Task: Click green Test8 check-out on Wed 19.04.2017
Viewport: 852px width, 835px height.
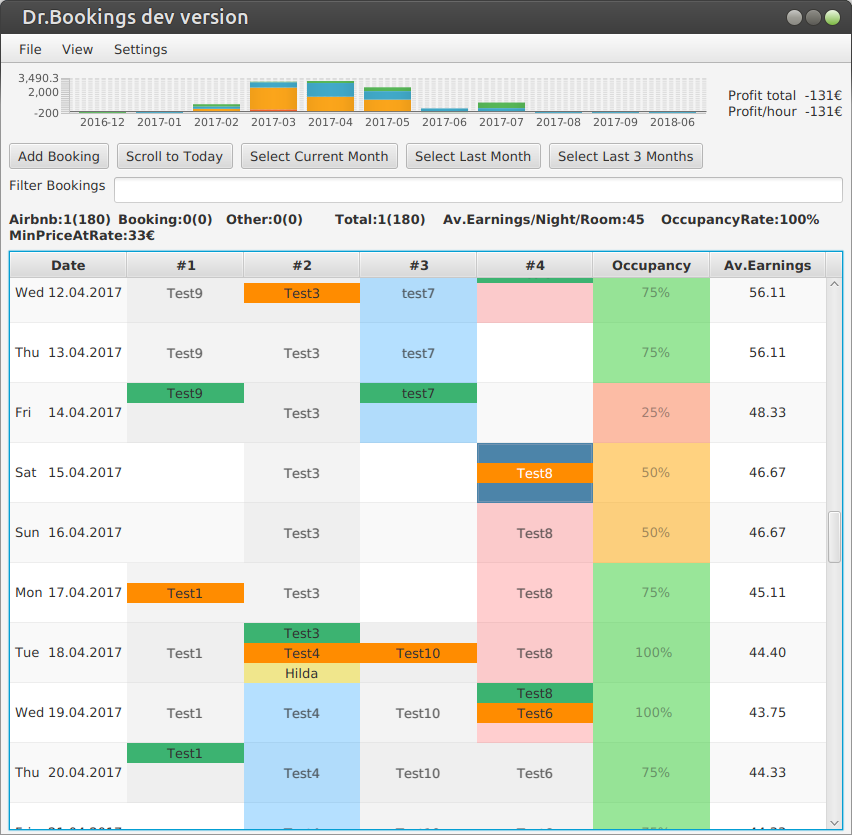Action: click(535, 693)
